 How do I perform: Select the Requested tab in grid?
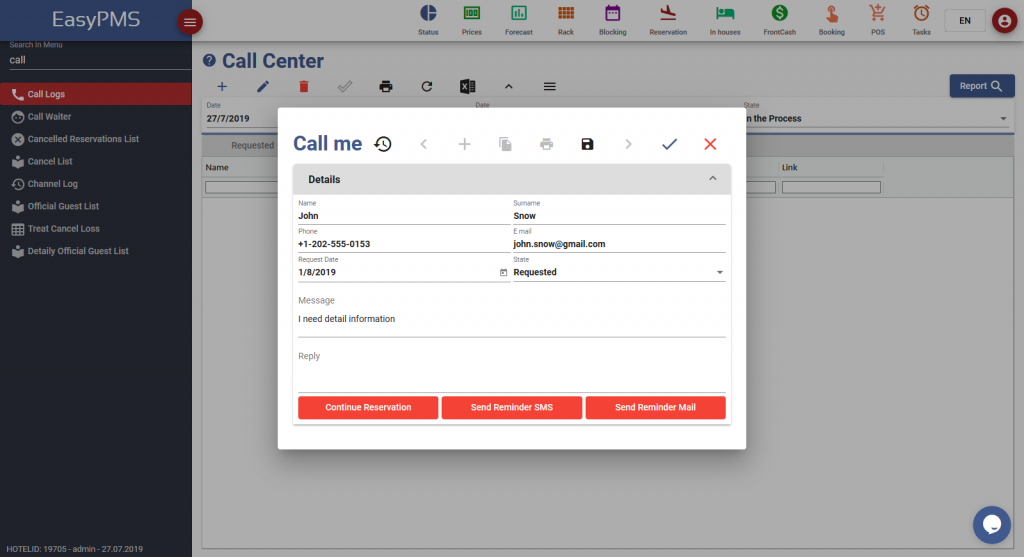pos(252,146)
